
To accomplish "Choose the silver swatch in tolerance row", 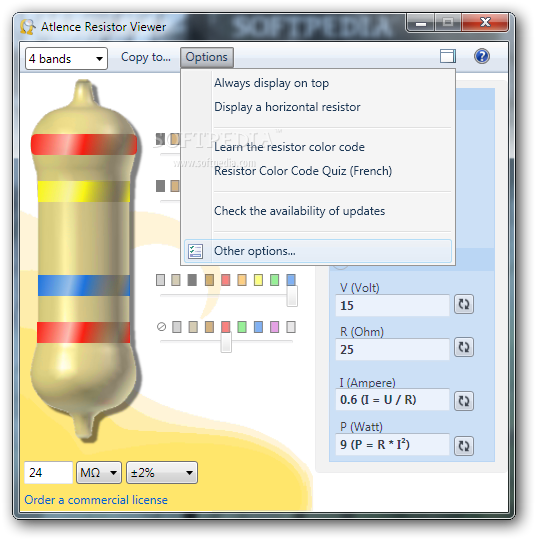I will 177,327.
